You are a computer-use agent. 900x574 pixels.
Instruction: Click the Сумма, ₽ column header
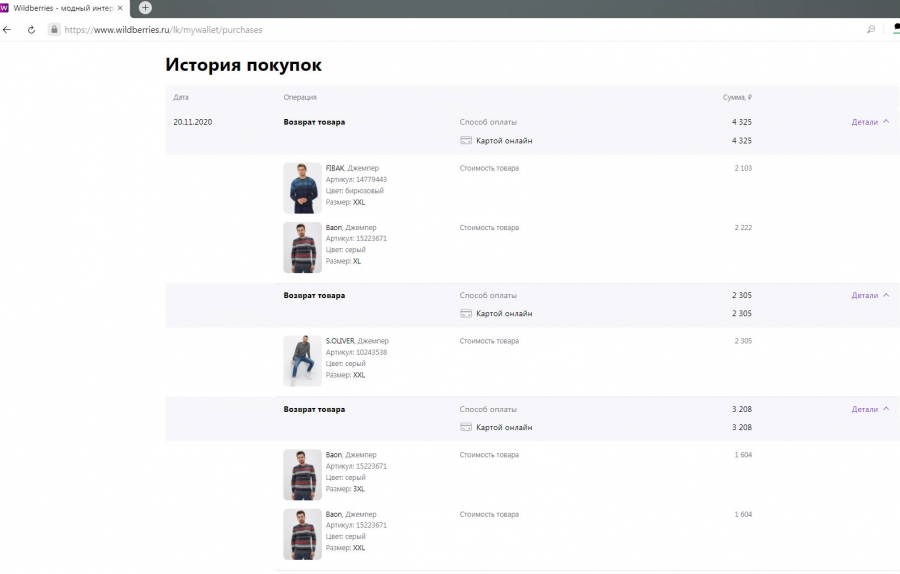738,98
